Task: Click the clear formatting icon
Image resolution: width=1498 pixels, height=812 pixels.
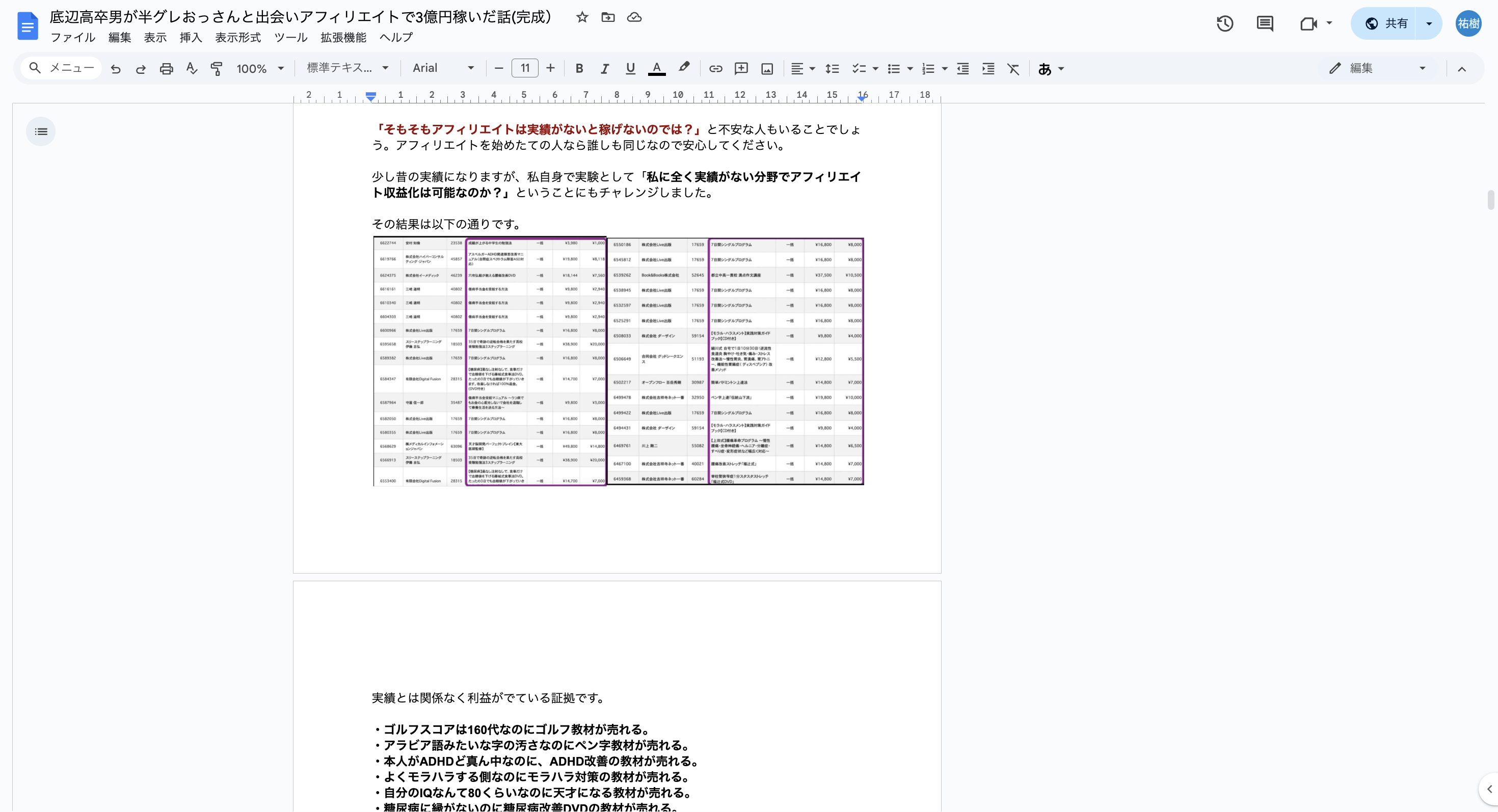Action: (1013, 69)
